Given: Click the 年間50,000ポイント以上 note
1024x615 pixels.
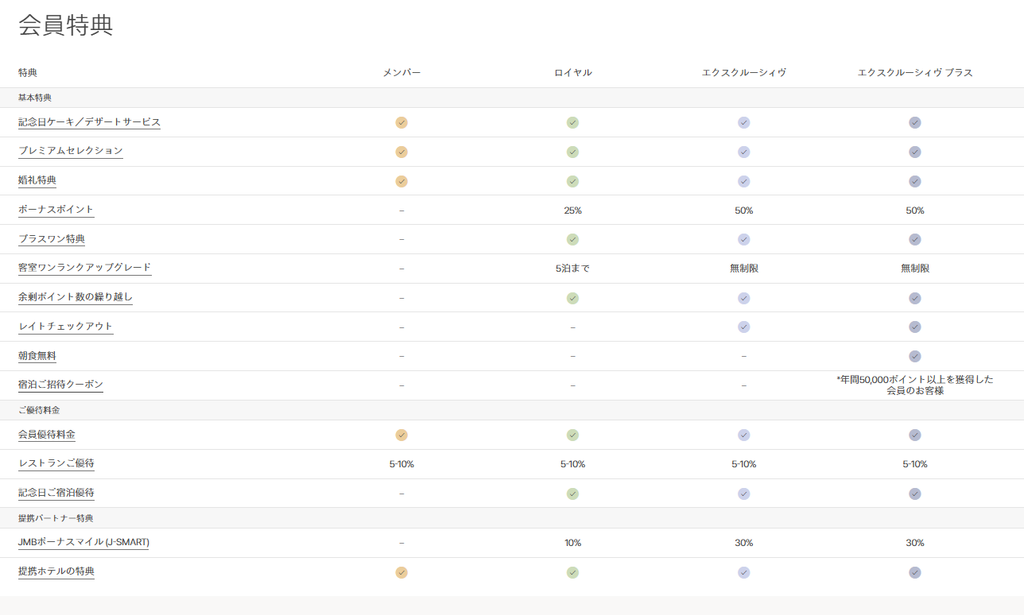Looking at the screenshot, I should coord(915,385).
